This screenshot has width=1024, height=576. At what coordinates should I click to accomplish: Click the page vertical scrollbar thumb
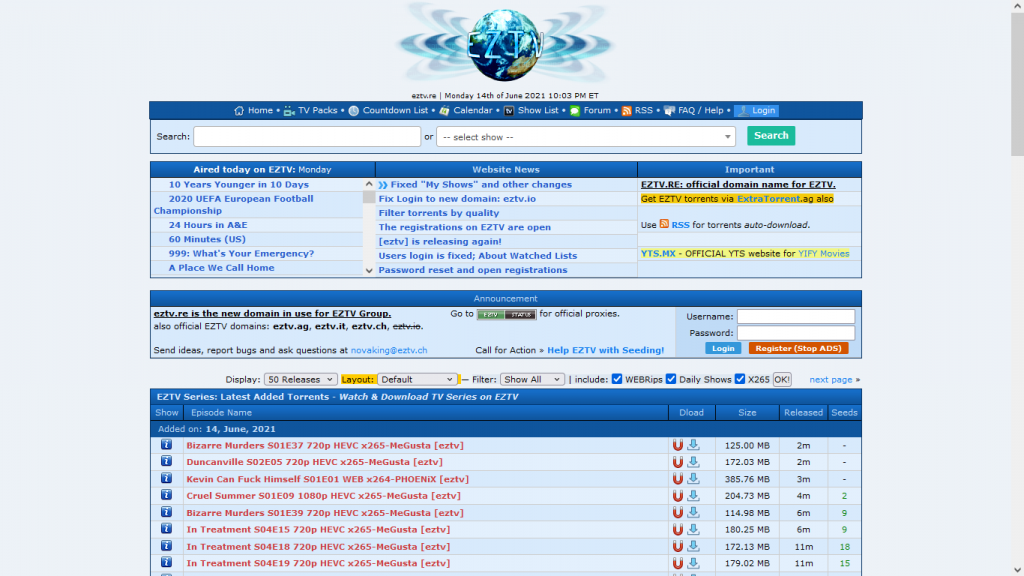coord(1017,84)
